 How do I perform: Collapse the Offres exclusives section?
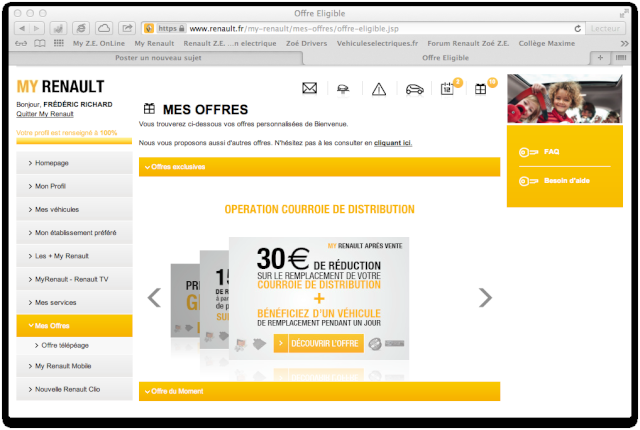pos(319,167)
